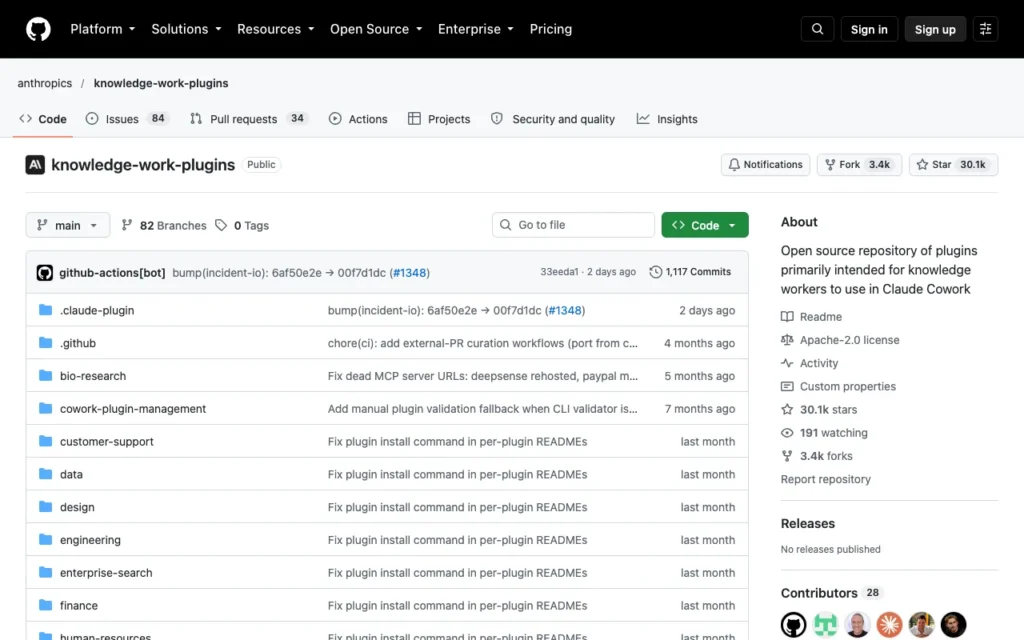This screenshot has height=640, width=1024.
Task: Click the Pricing link
Action: coord(551,29)
